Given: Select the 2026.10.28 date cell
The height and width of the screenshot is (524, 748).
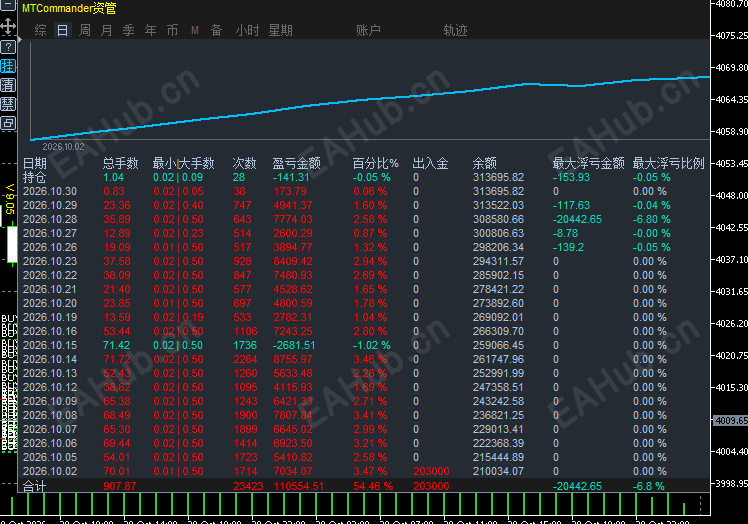Looking at the screenshot, I should pos(50,220).
